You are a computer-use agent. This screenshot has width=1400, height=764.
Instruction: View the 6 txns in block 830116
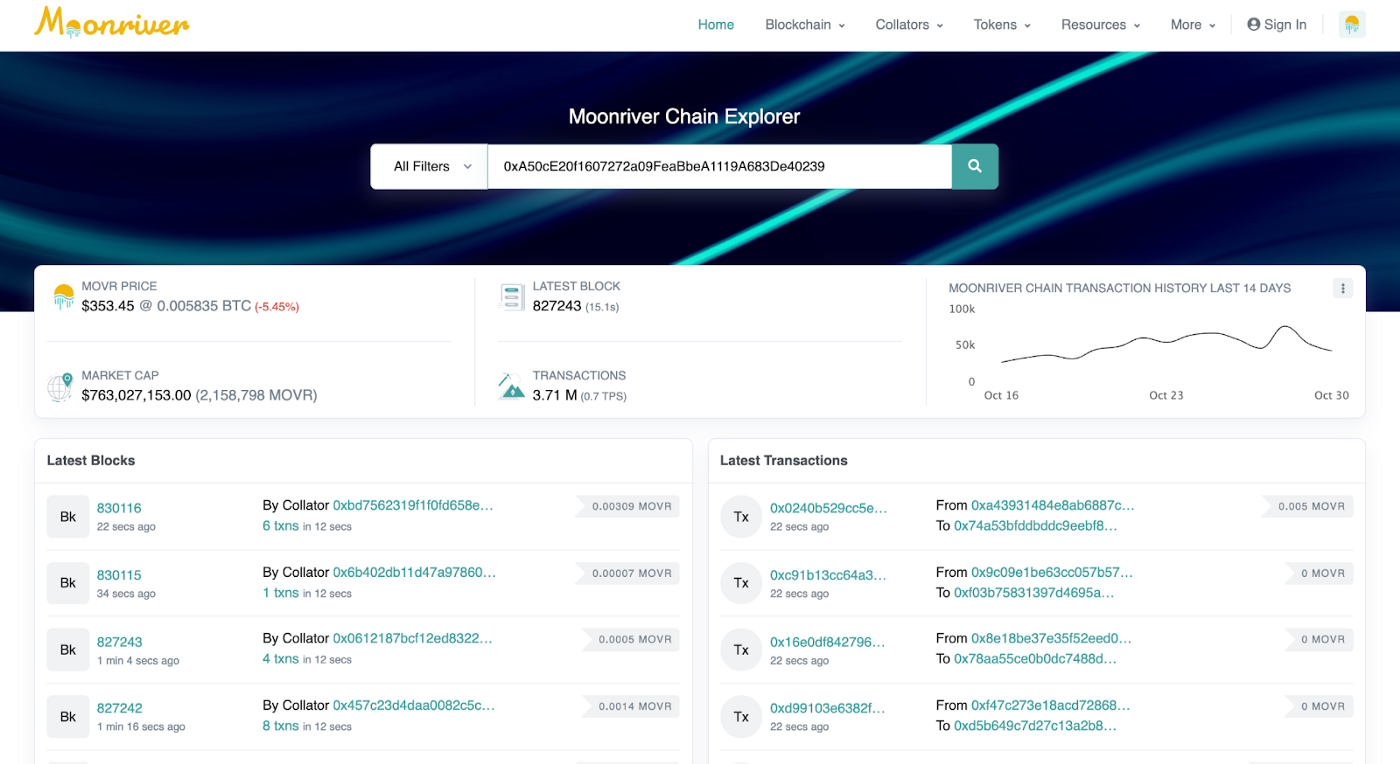pos(280,526)
